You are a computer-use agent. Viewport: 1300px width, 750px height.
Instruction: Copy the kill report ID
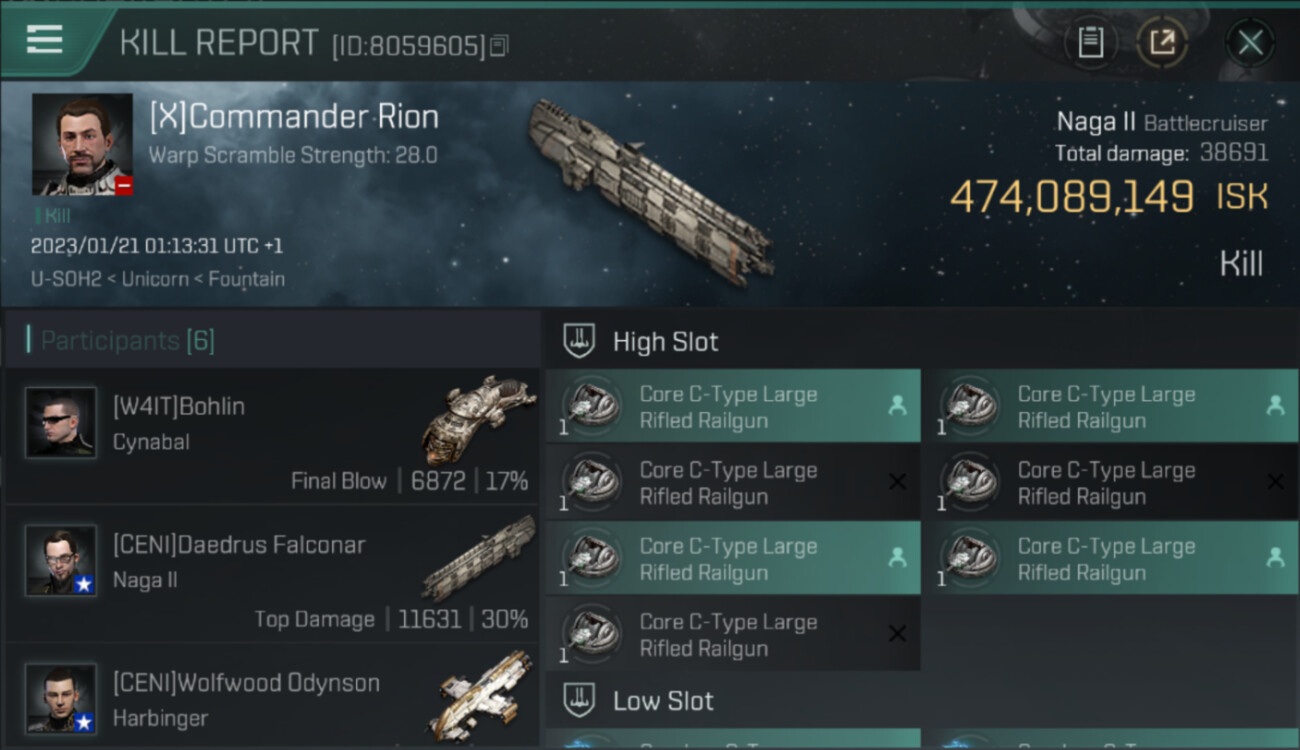pos(499,45)
